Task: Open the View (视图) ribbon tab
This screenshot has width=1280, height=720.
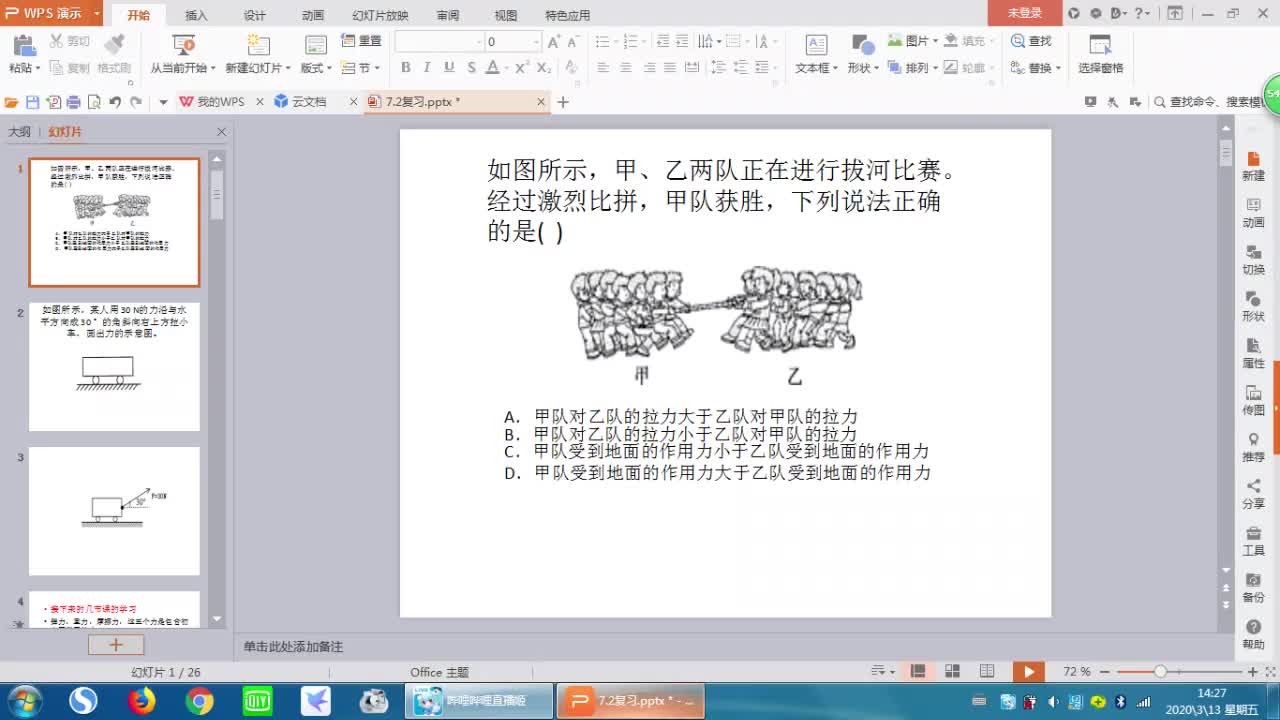Action: (506, 15)
